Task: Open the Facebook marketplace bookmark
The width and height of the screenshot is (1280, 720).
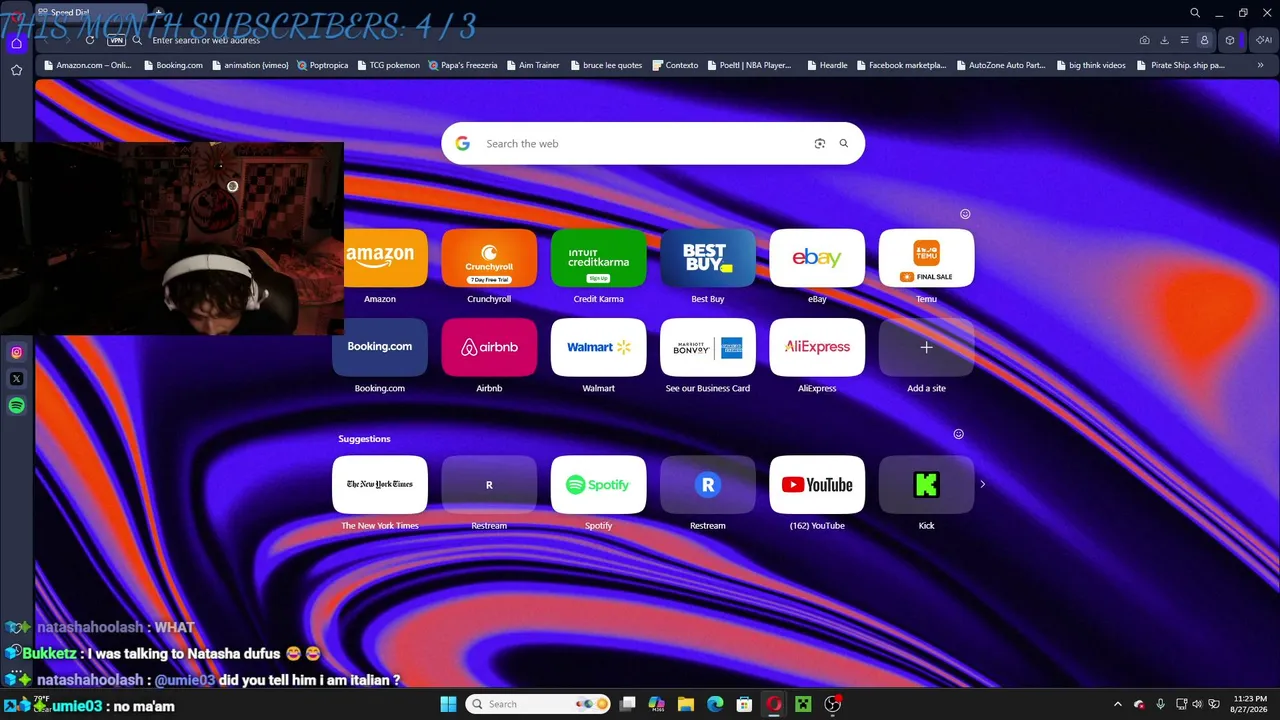Action: pos(900,65)
